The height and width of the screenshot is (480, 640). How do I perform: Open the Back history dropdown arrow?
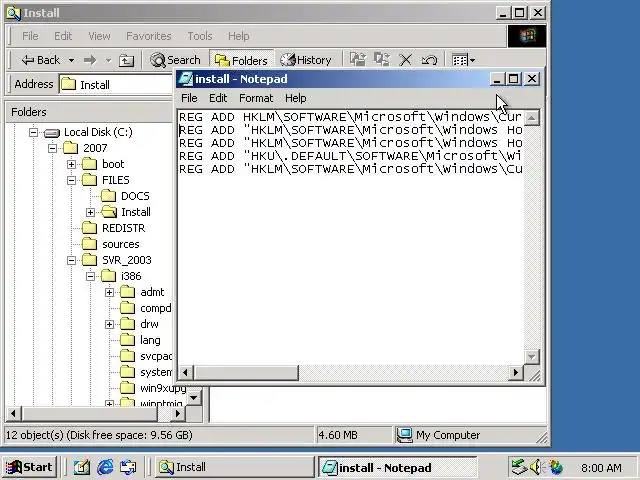click(71, 60)
